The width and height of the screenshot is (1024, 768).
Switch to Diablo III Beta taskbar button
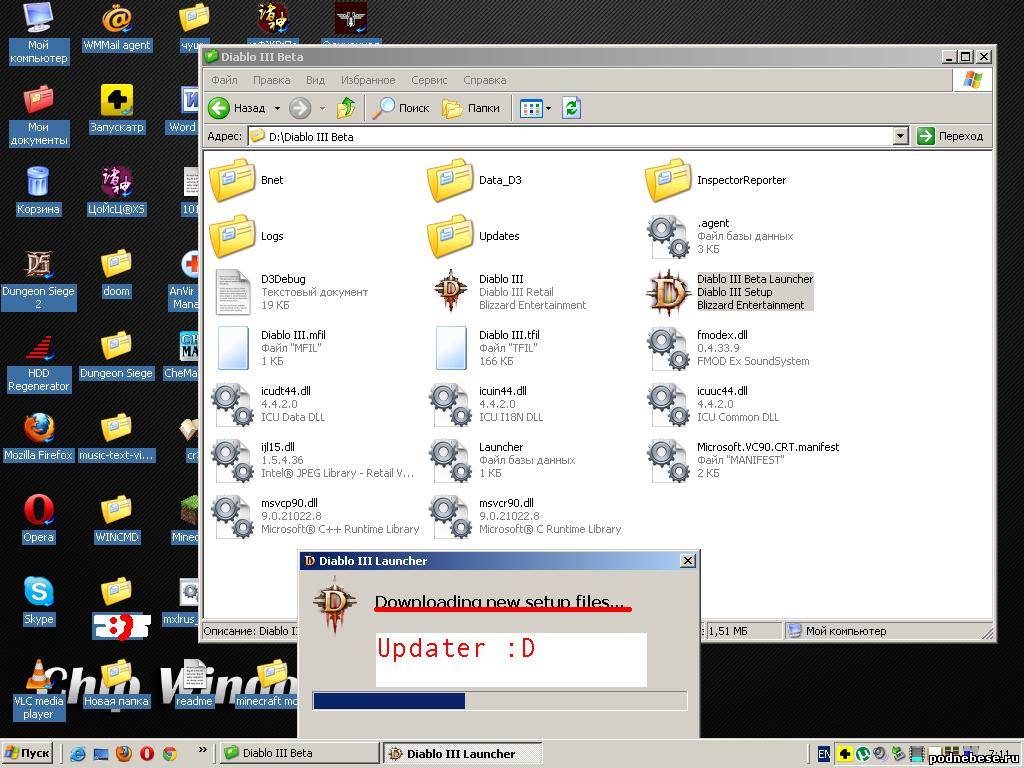point(299,753)
